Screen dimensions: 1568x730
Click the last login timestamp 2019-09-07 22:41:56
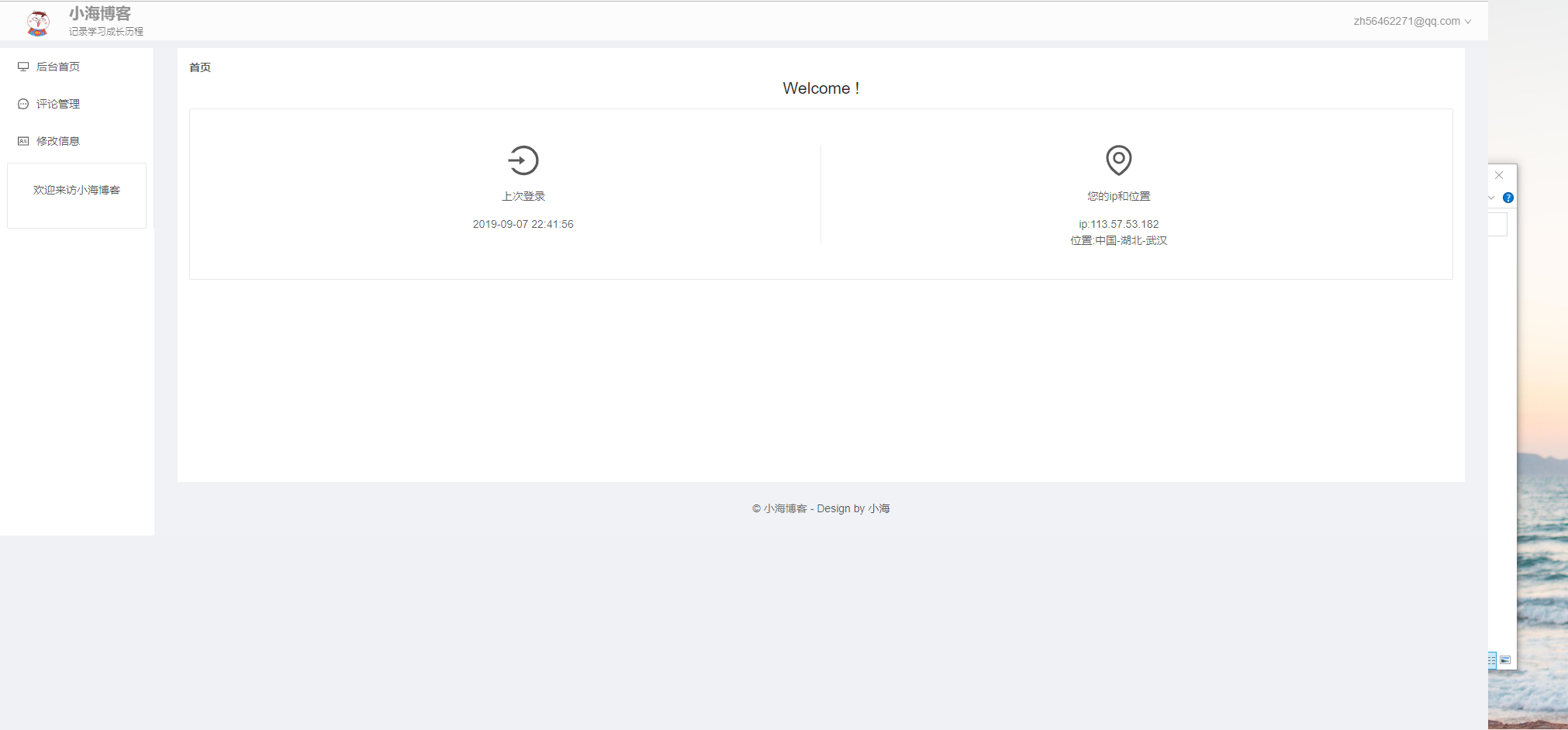(x=523, y=224)
